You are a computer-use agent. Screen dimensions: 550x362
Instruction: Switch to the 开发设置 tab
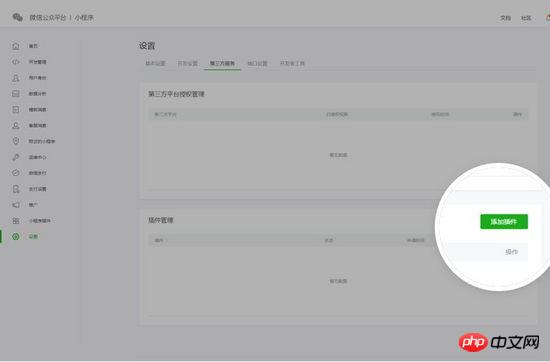pyautogui.click(x=188, y=63)
